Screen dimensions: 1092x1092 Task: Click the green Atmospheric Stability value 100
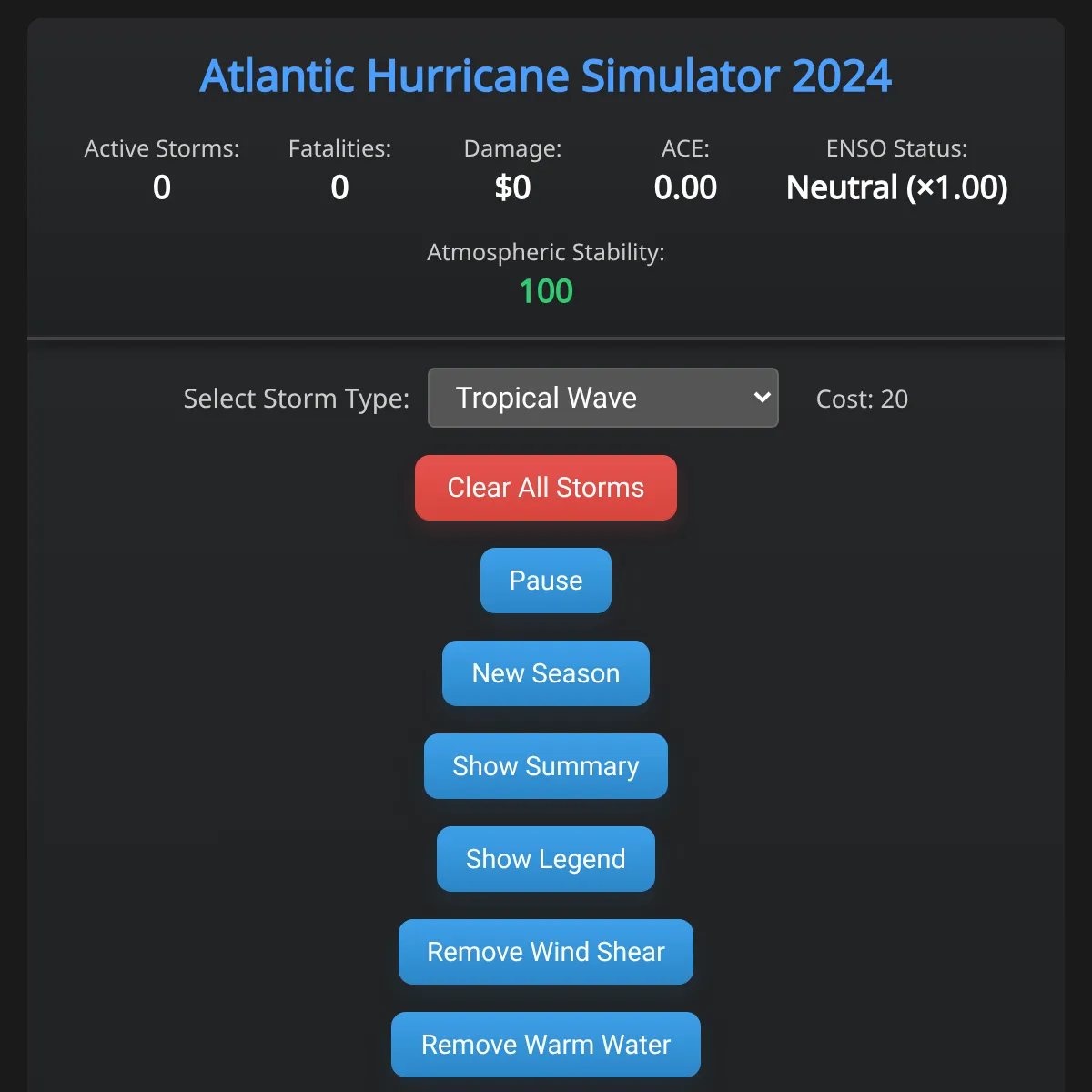pyautogui.click(x=546, y=291)
